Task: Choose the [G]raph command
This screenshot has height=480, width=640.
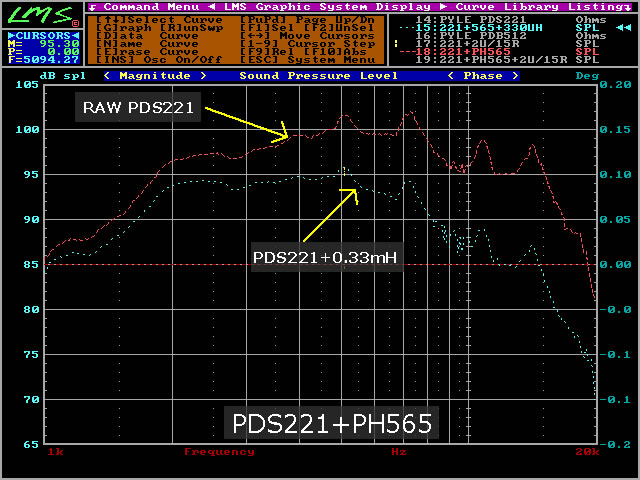Action: point(124,28)
